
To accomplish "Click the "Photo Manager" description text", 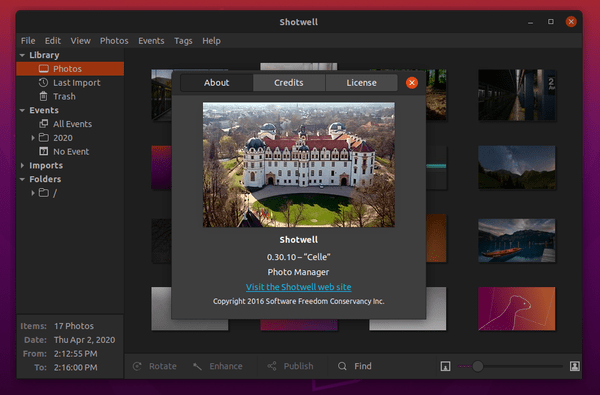I will coord(298,272).
